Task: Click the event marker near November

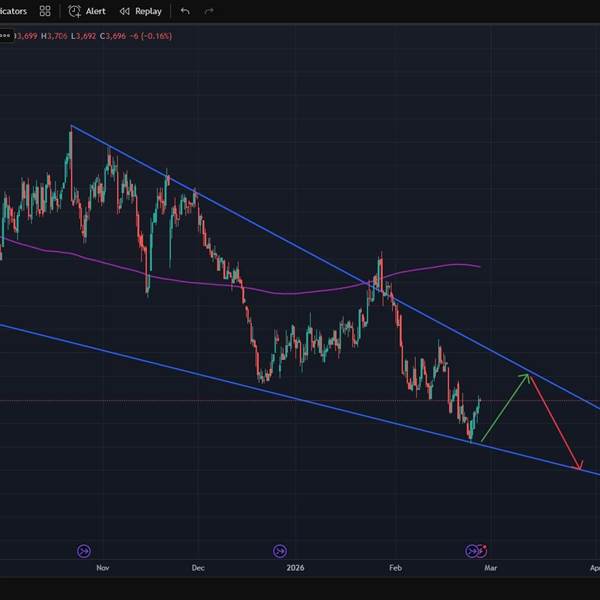Action: coord(84,550)
